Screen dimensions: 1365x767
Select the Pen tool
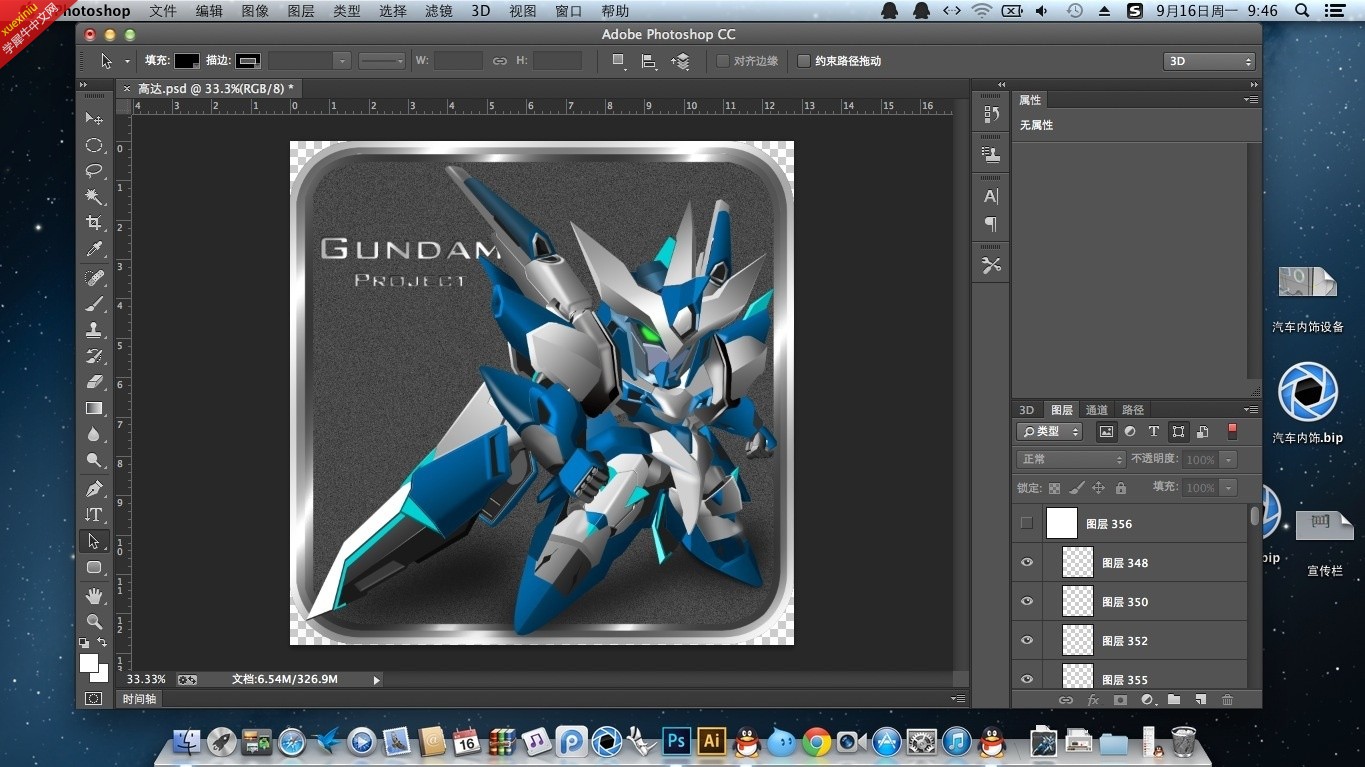(94, 489)
